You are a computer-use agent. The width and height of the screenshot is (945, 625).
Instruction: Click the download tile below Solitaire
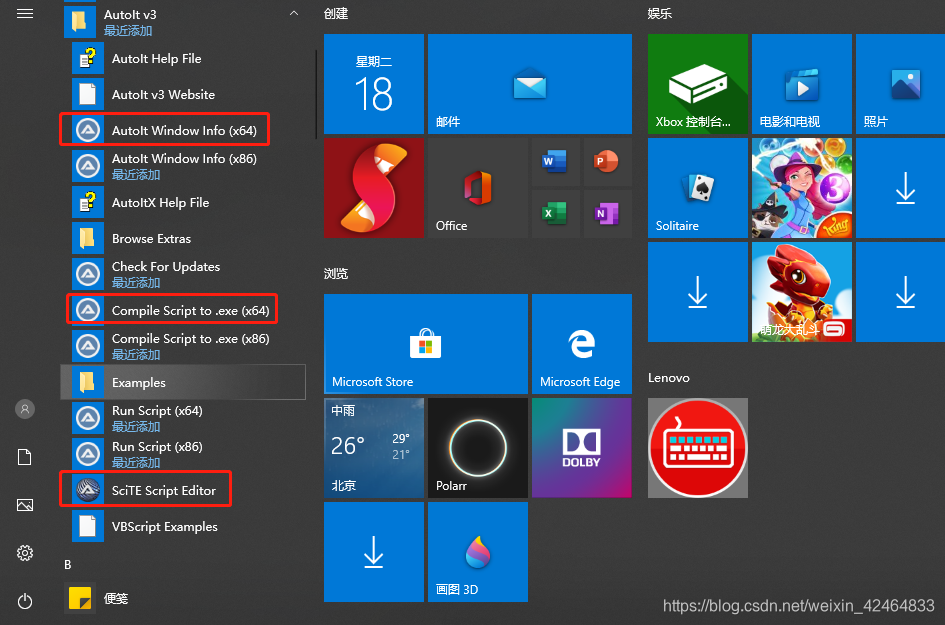[x=698, y=292]
